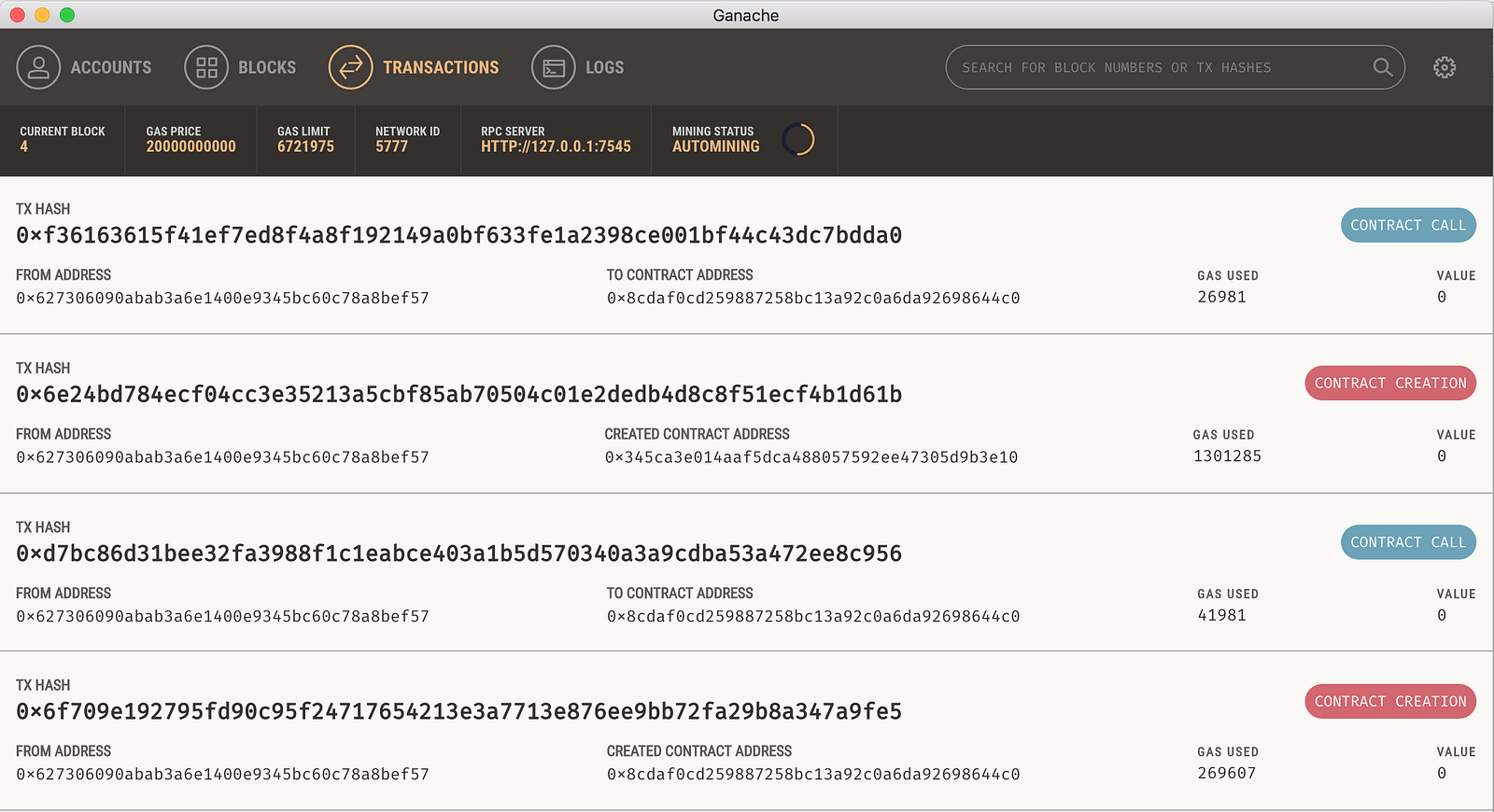
Task: Click CONTRACT CALL badge with gas 41981
Action: click(1408, 542)
